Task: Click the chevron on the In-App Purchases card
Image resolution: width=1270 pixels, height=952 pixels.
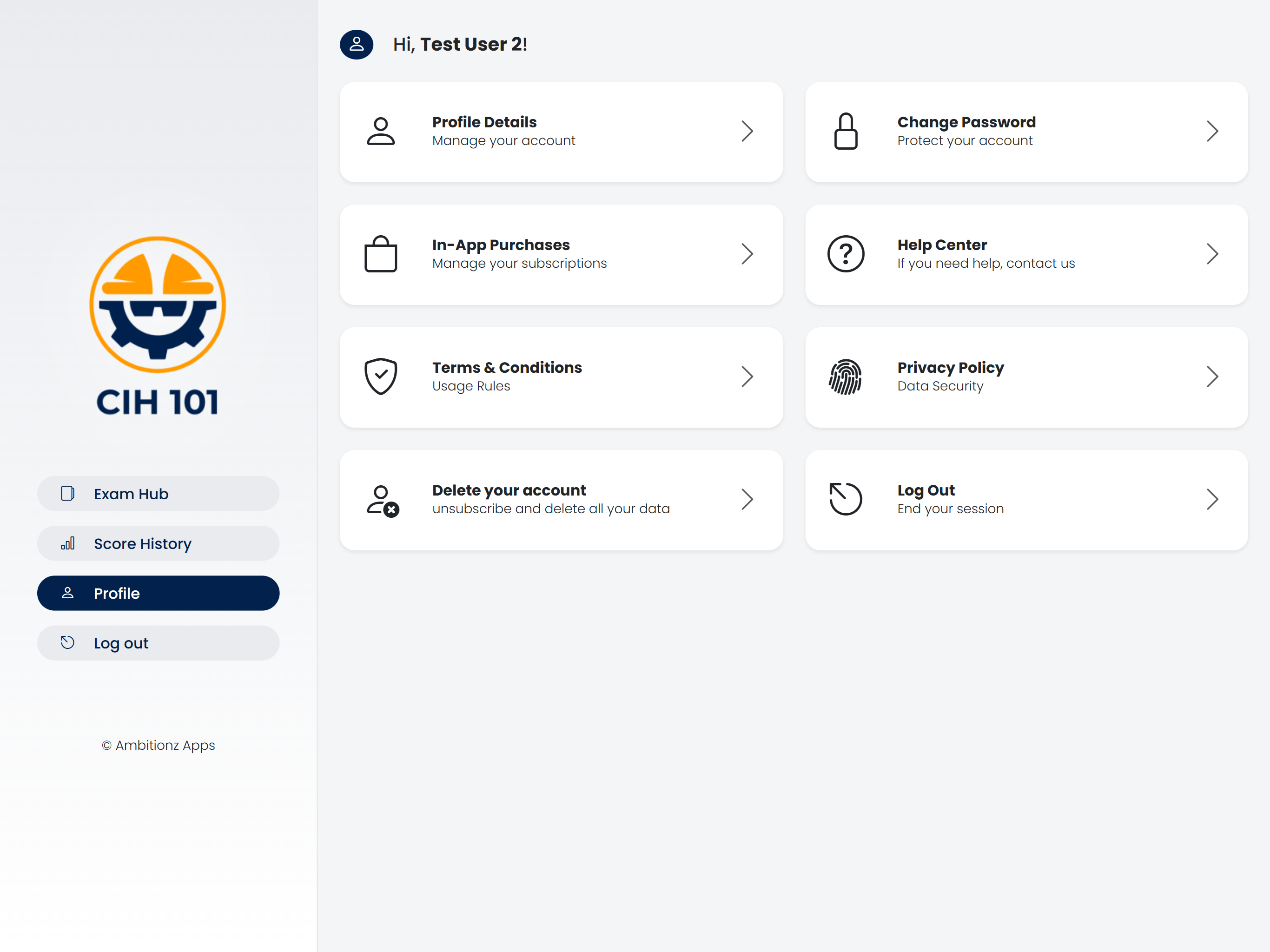Action: (747, 254)
